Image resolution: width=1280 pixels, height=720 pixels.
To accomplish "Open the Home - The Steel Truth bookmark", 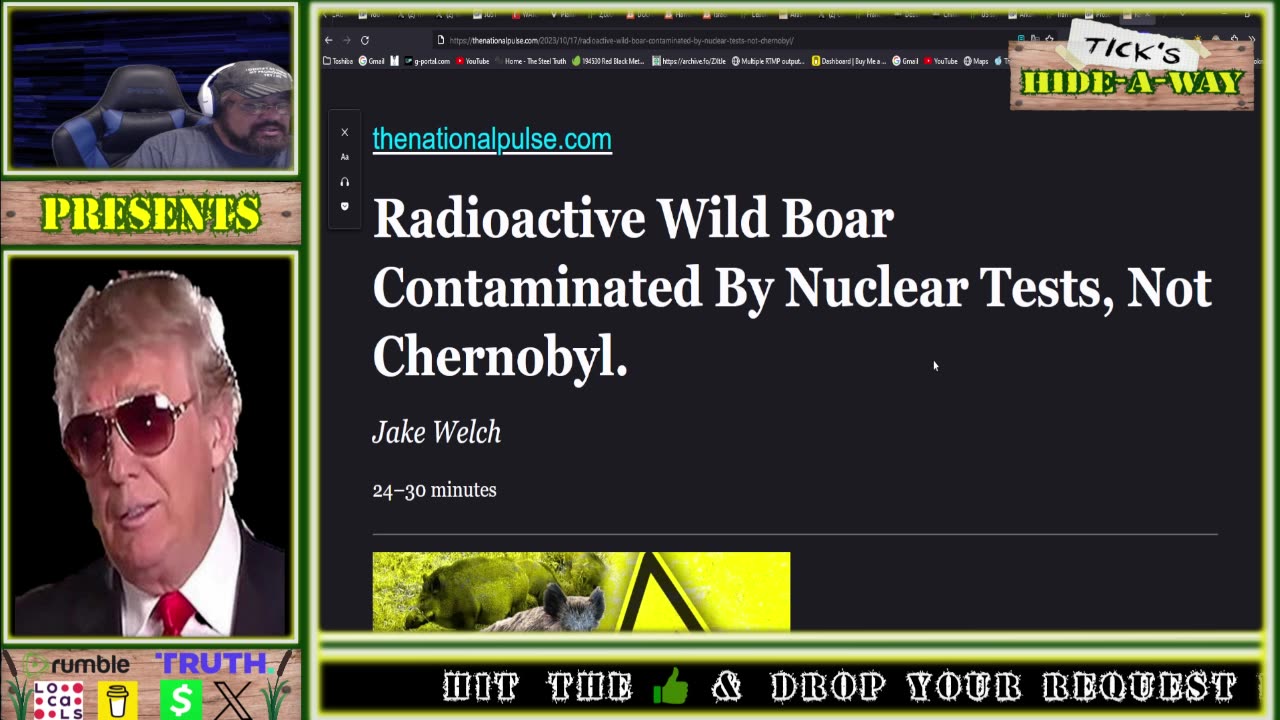I will 530,61.
